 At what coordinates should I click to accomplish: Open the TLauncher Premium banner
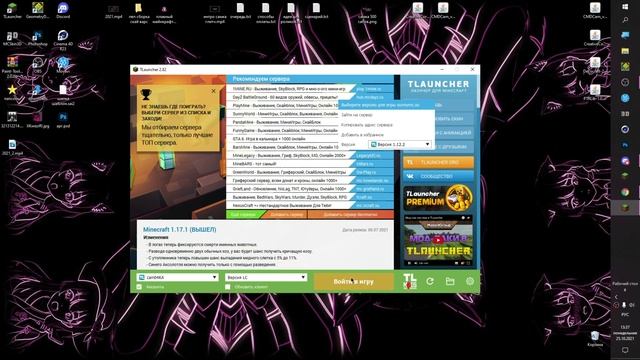[438, 198]
